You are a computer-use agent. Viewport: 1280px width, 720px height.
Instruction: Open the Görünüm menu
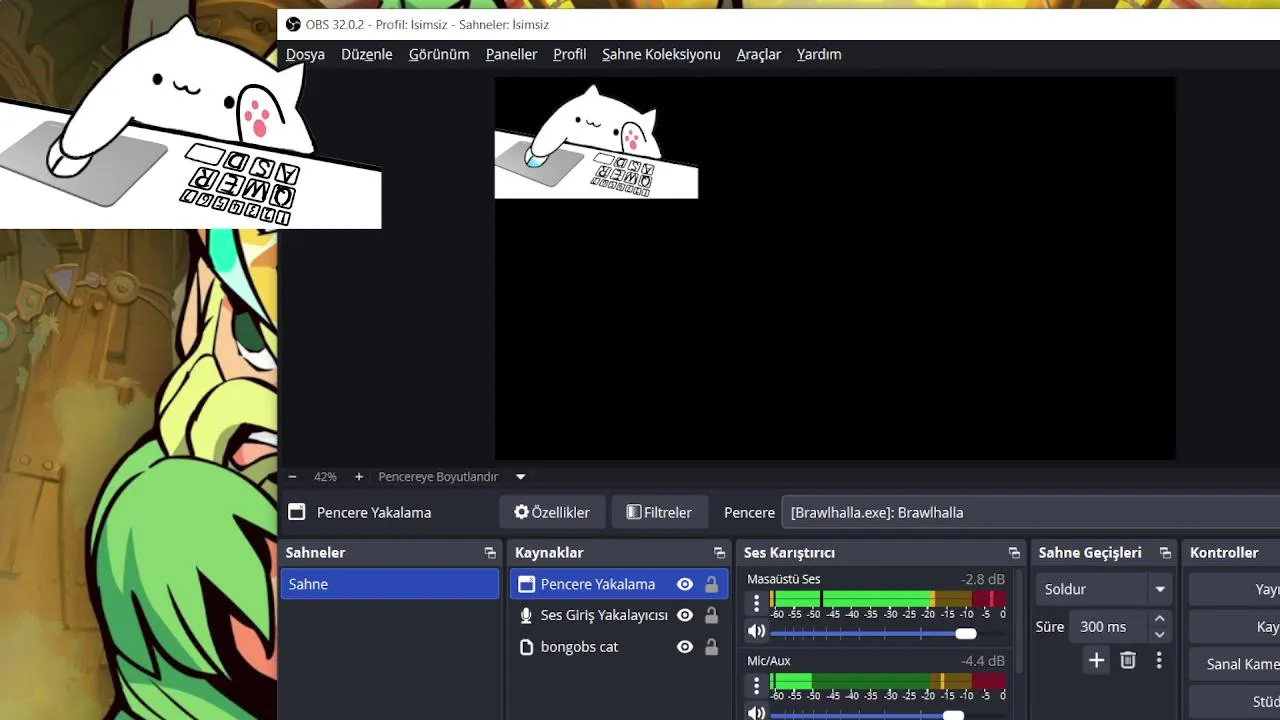point(439,54)
